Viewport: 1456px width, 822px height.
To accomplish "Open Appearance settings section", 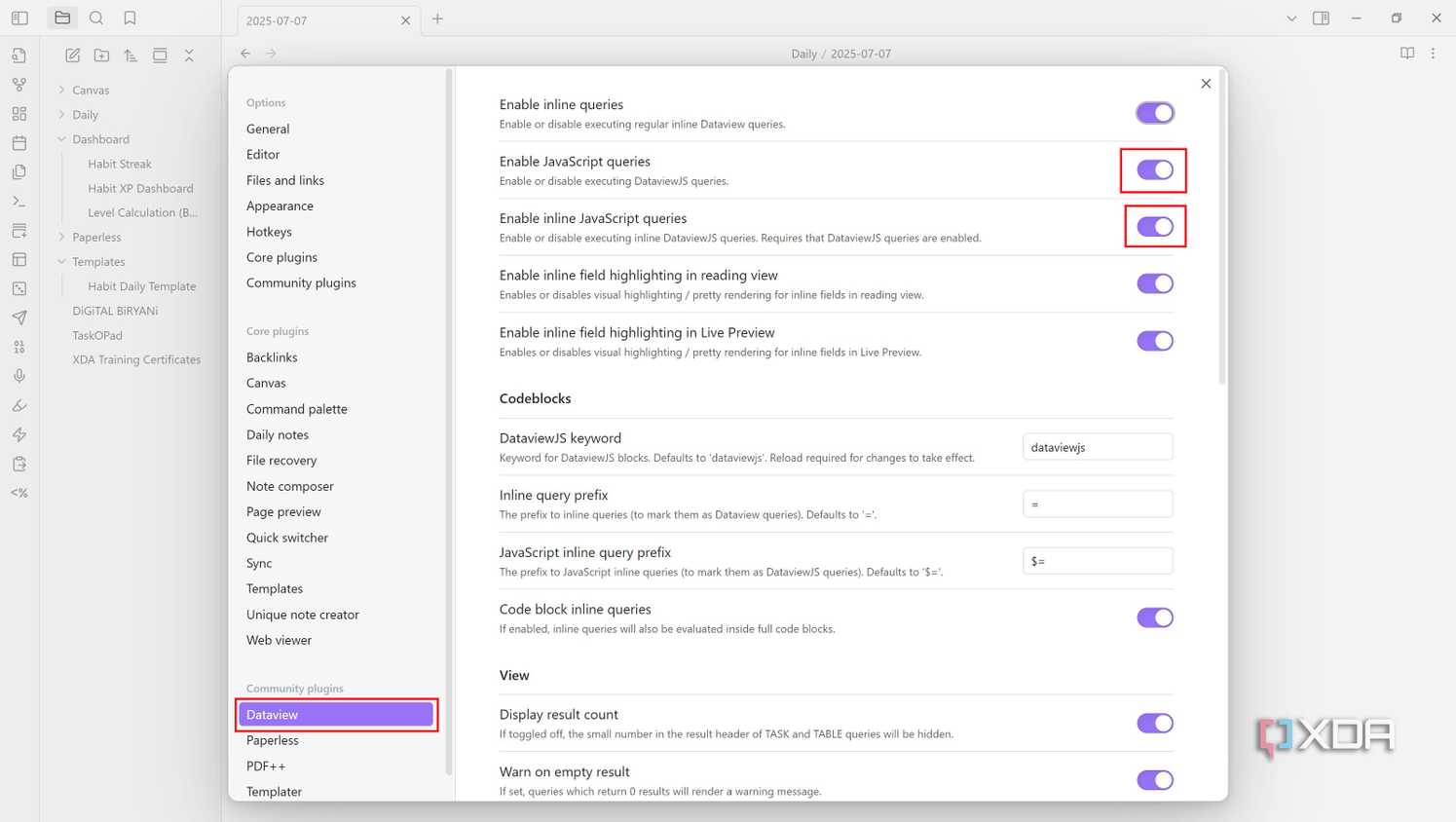I will [280, 205].
